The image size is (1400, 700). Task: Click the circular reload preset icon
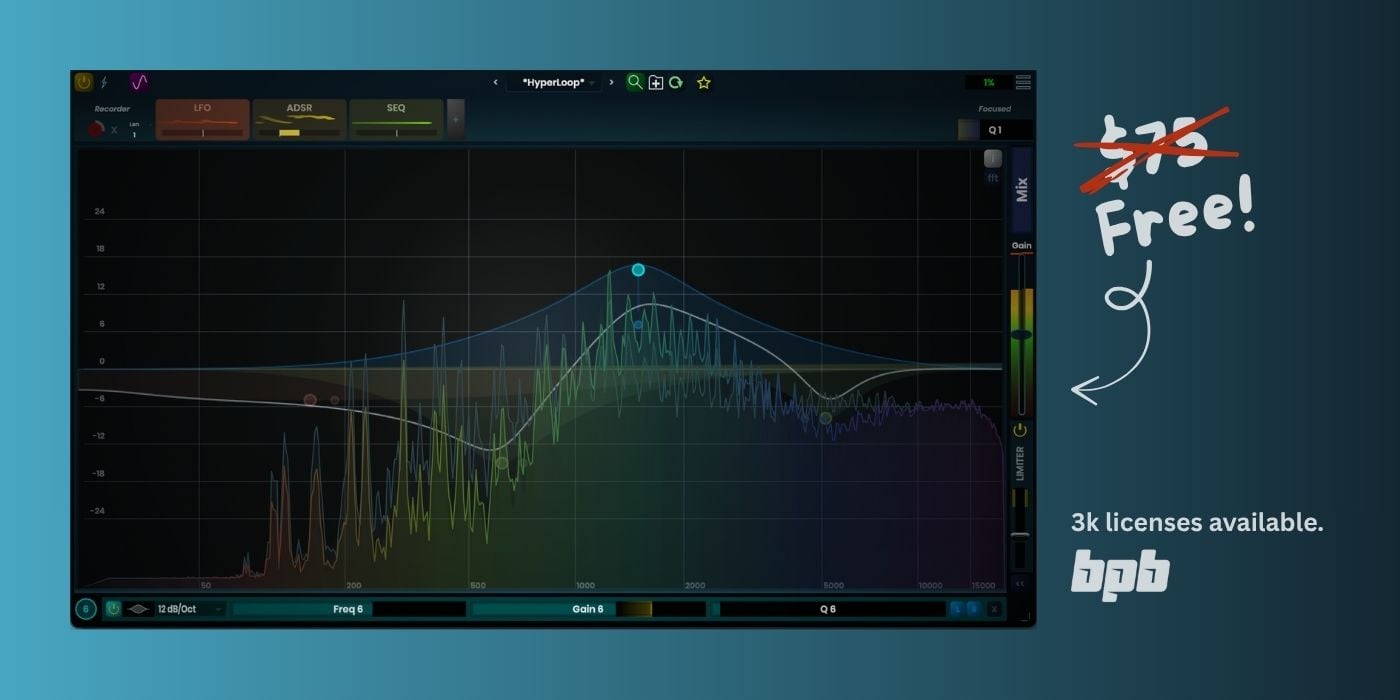[x=676, y=83]
